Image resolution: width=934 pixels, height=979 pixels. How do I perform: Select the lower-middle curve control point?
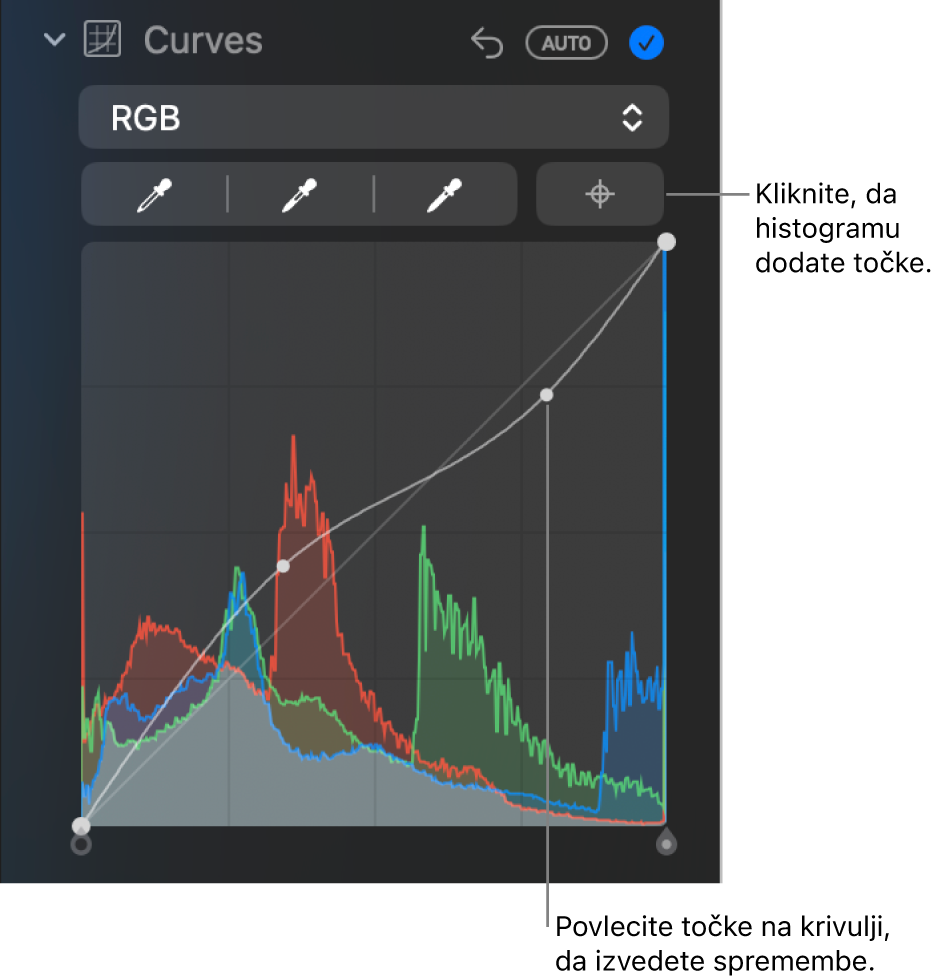coord(283,566)
